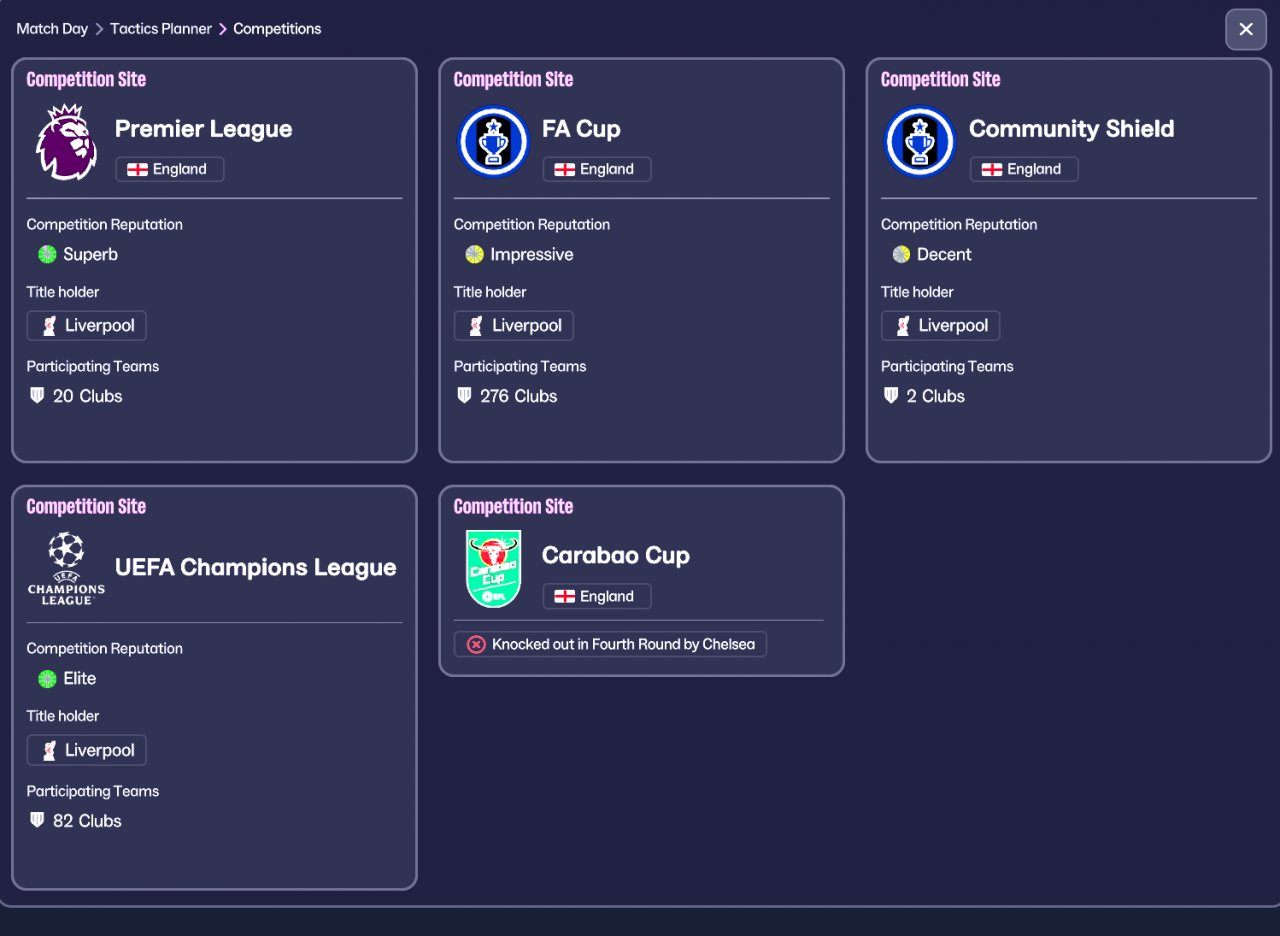The height and width of the screenshot is (936, 1280).
Task: Click the Impressive reputation yellow indicator icon
Action: tap(474, 254)
